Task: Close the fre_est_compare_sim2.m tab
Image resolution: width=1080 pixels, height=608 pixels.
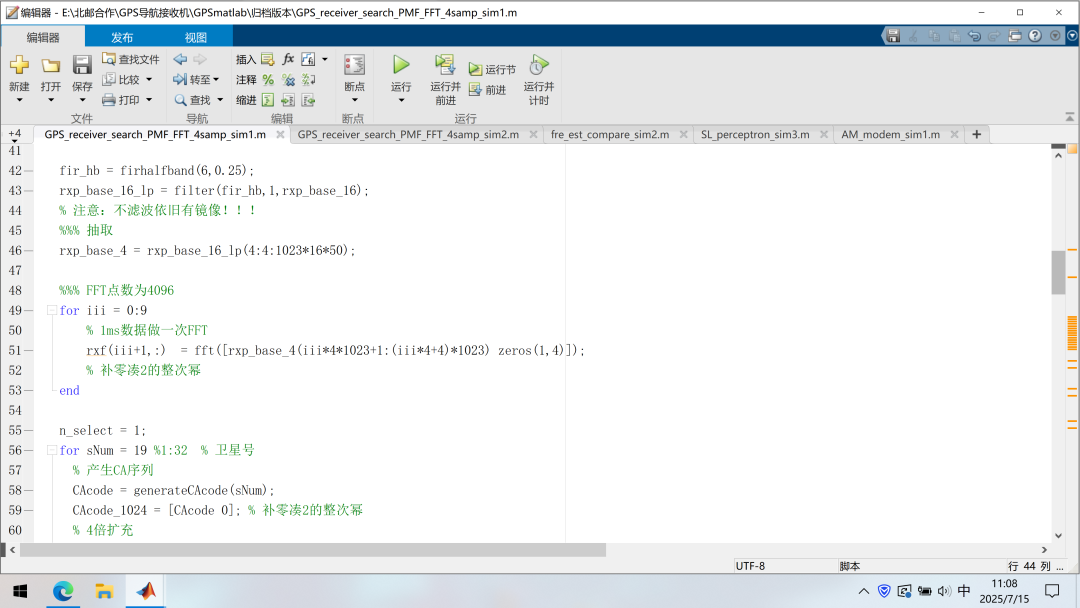Action: point(683,134)
